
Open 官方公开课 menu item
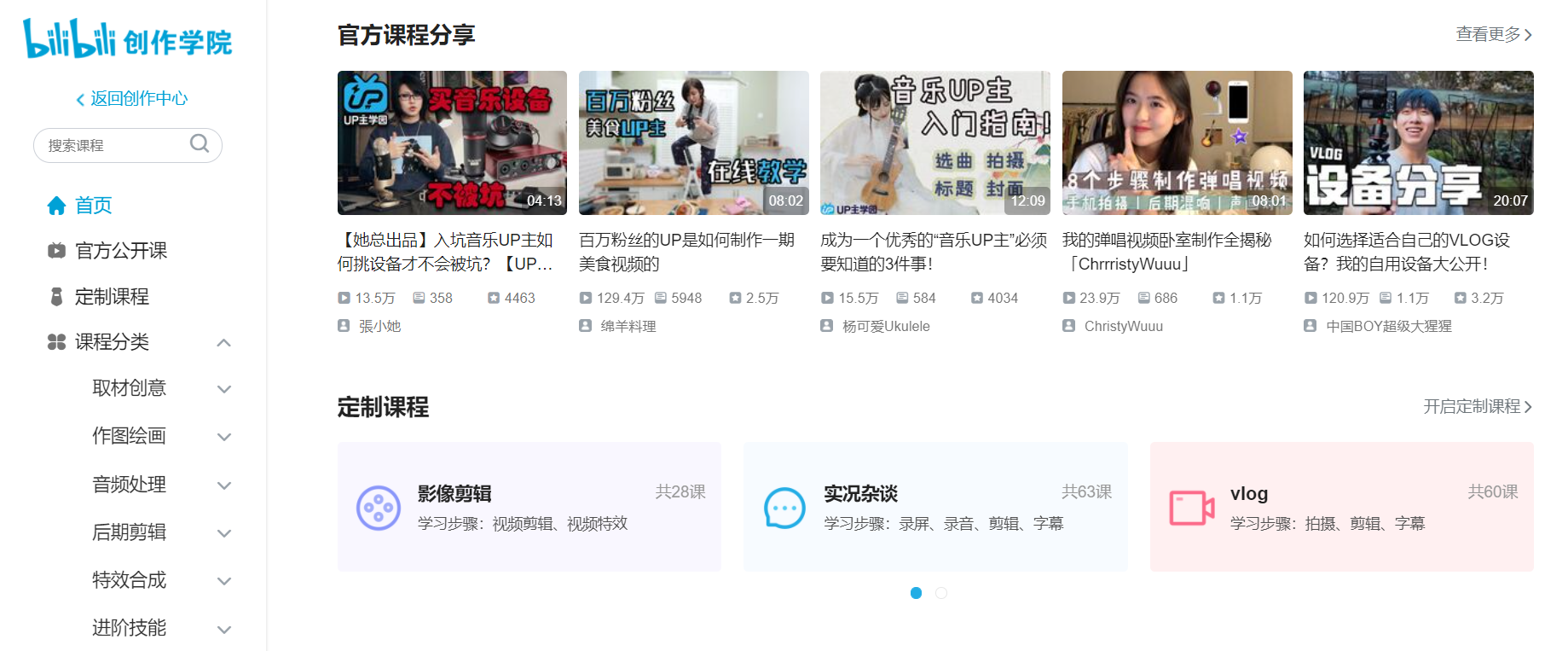tap(121, 251)
